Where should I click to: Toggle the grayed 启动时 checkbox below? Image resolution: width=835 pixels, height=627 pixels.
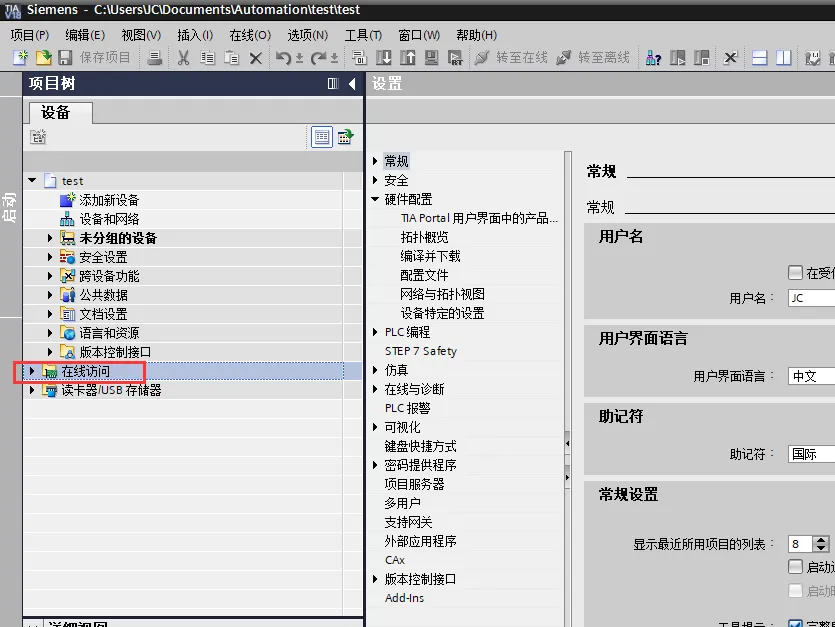point(798,590)
